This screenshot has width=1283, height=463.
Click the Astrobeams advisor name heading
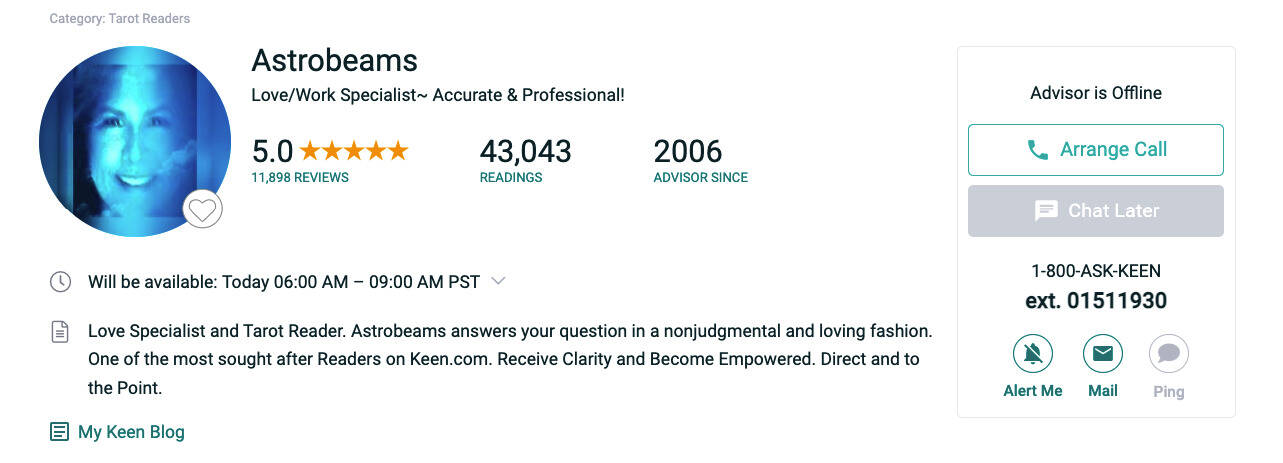[x=334, y=60]
